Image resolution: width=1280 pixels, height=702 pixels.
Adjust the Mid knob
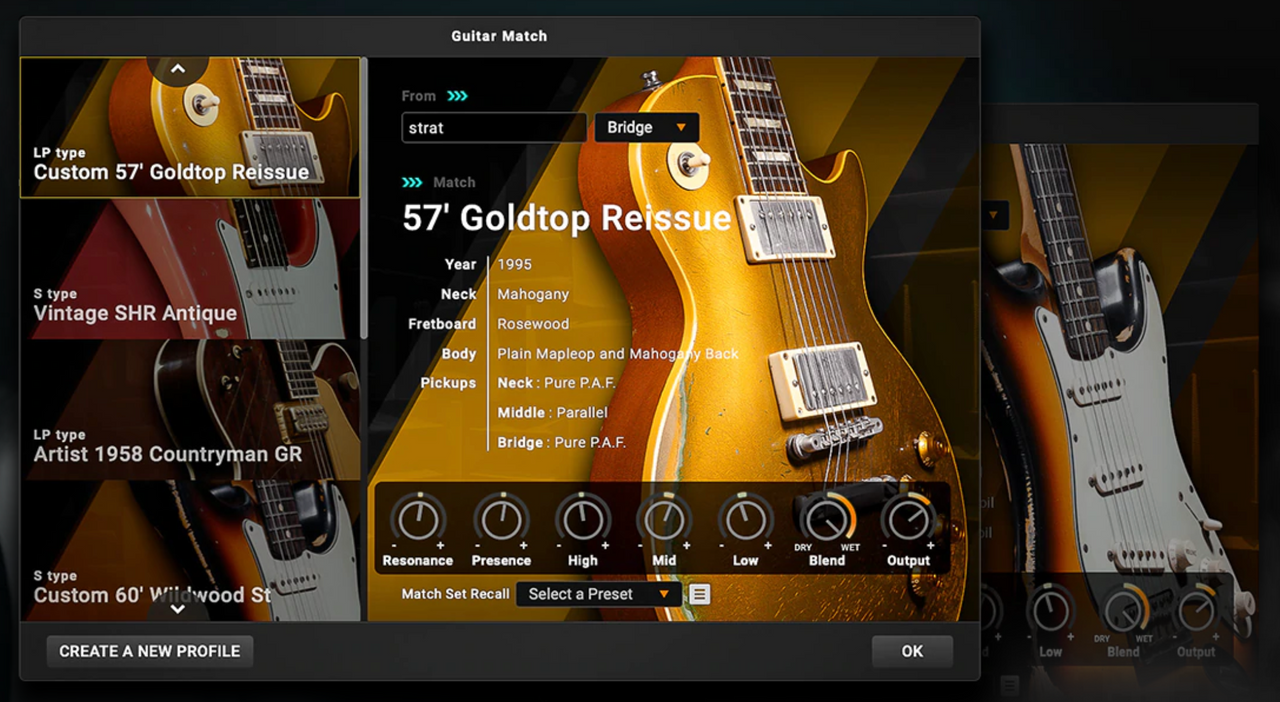tap(664, 519)
